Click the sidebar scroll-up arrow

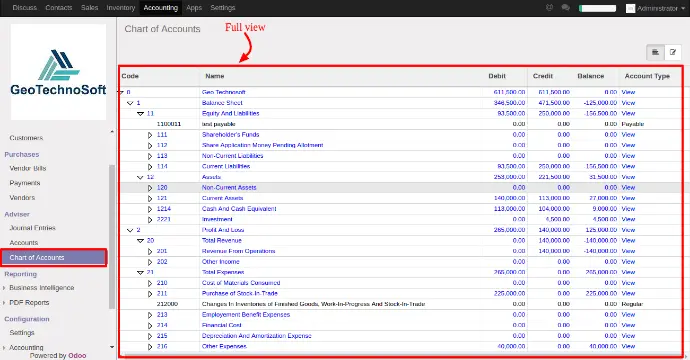(x=112, y=132)
